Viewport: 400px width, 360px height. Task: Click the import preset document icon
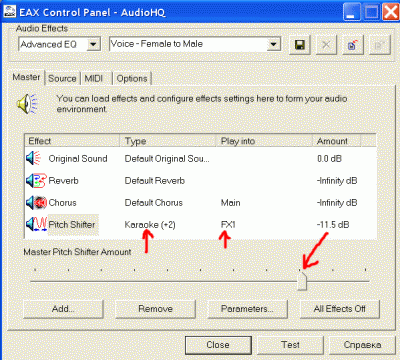[353, 45]
